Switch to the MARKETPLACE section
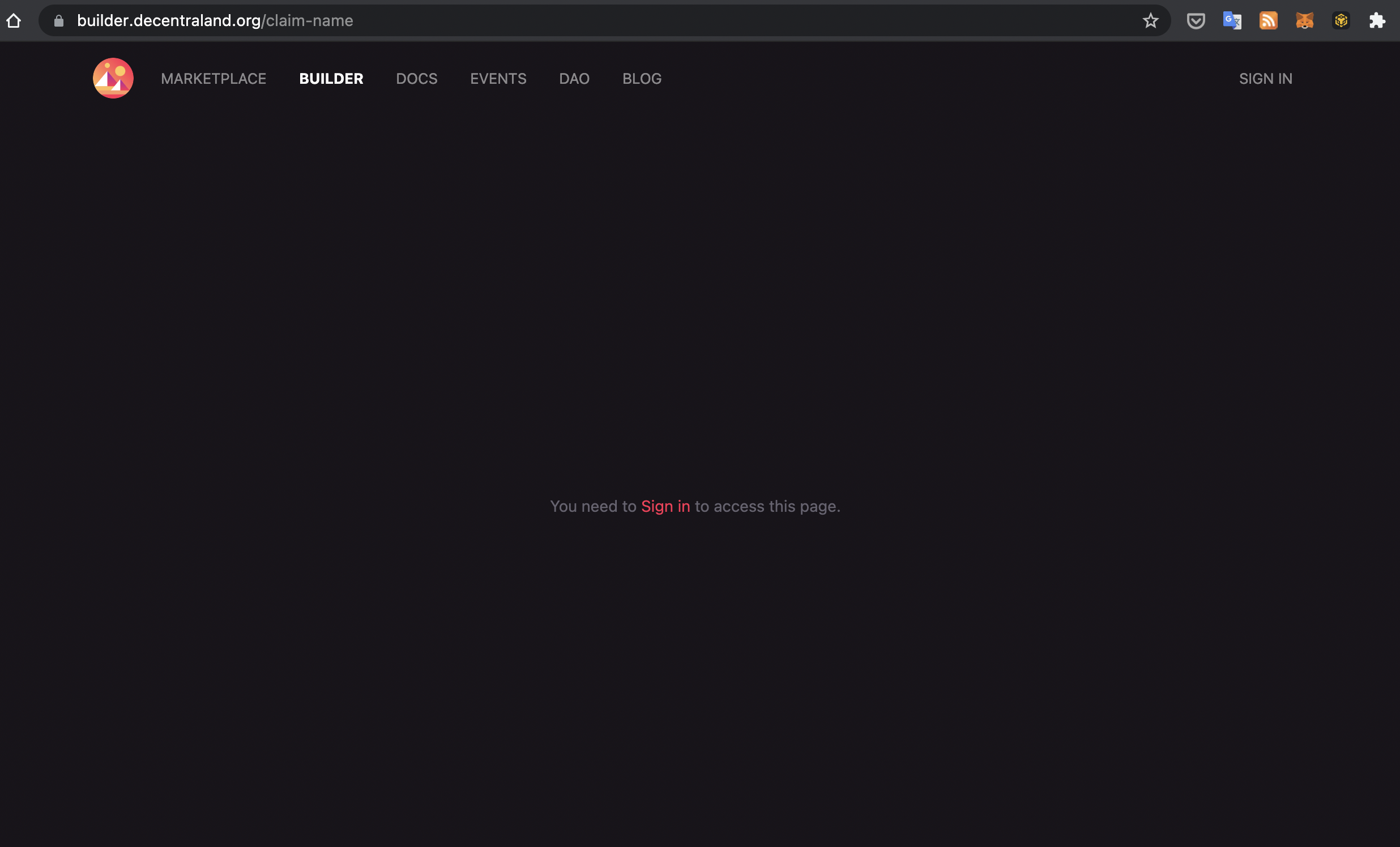This screenshot has width=1400, height=847. 213,78
